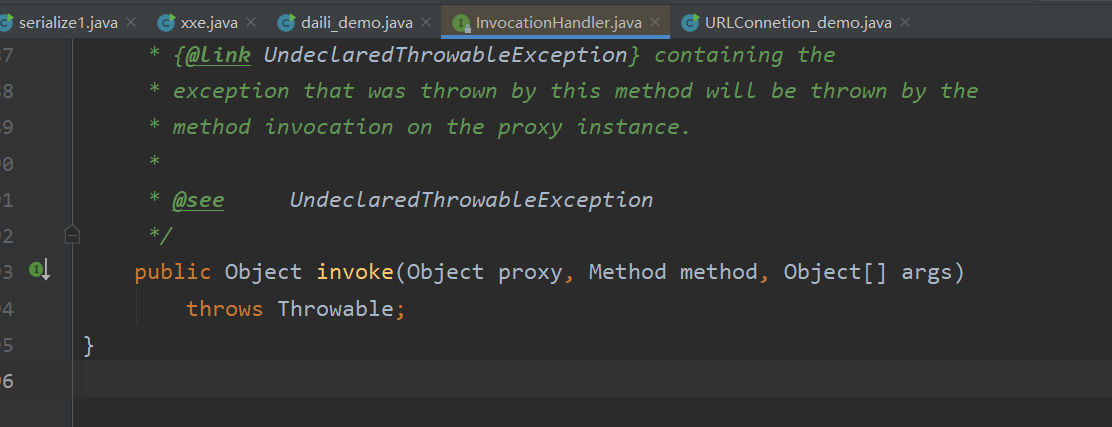Click the Throwable type in throws clause
Screen dimensions: 1112x427
335,309
